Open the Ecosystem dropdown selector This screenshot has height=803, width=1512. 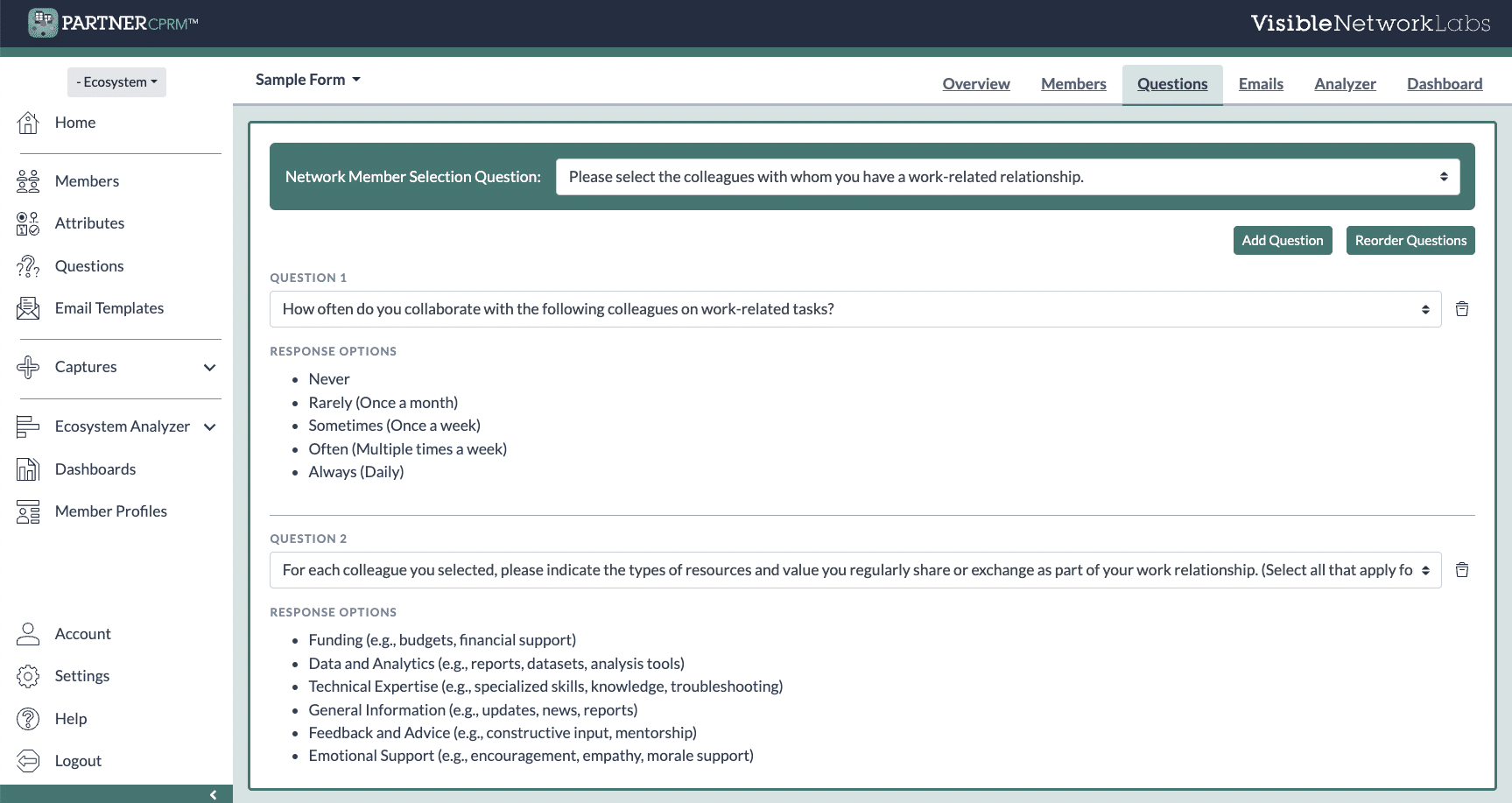tap(116, 82)
